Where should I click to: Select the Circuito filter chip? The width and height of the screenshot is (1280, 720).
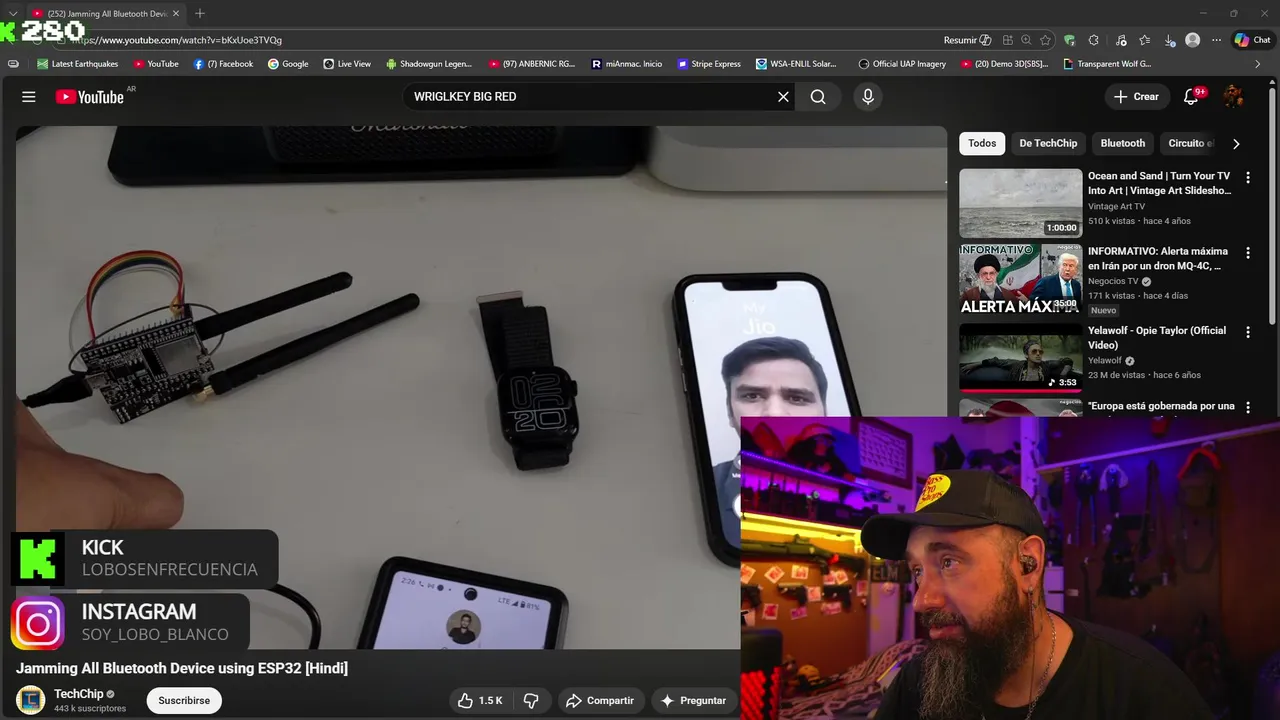(x=1190, y=143)
